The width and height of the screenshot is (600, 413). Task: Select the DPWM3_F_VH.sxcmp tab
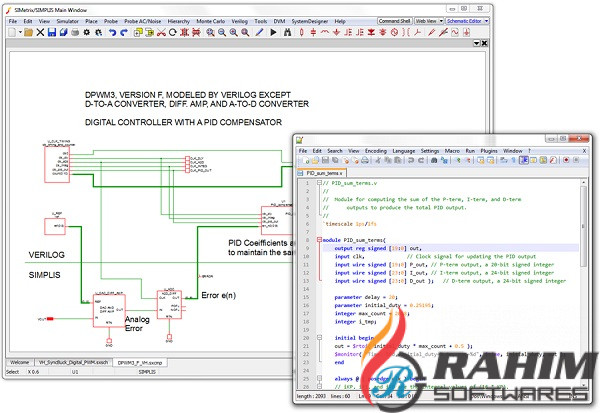[140, 362]
